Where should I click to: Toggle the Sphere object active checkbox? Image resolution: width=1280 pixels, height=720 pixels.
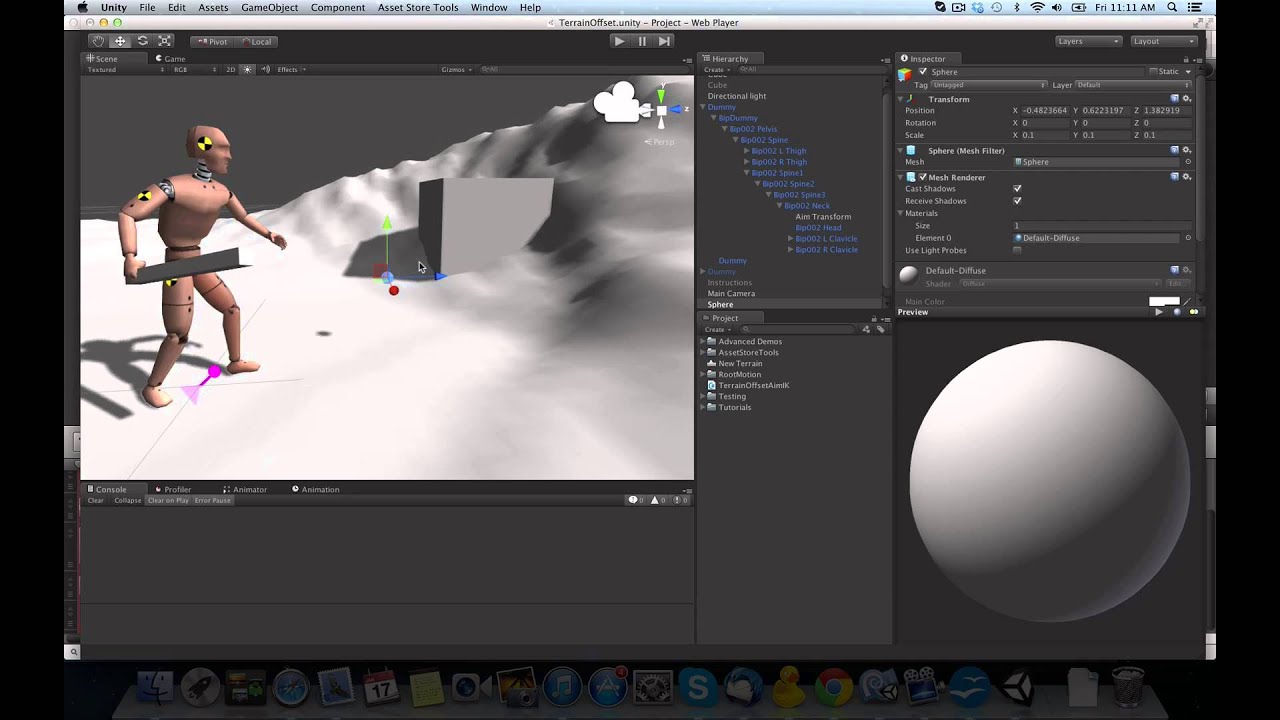(923, 72)
